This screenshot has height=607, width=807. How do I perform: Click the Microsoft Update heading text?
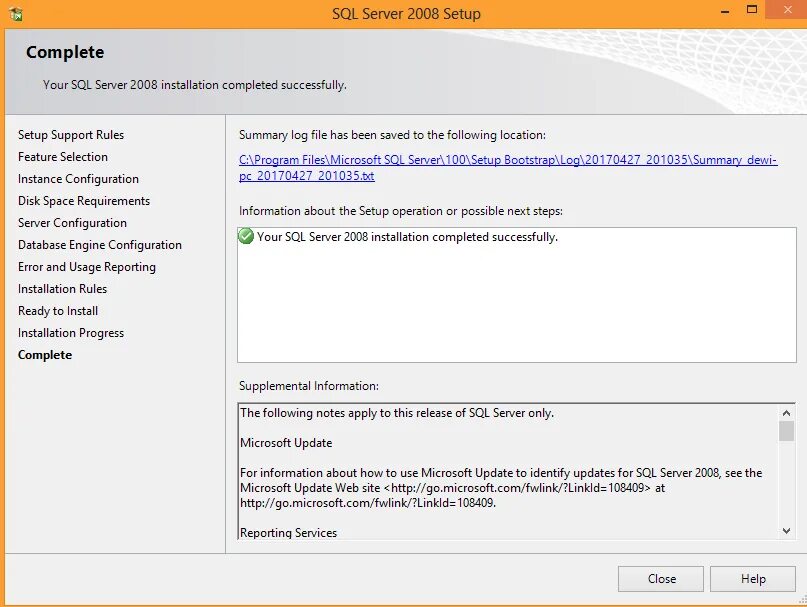(x=286, y=443)
